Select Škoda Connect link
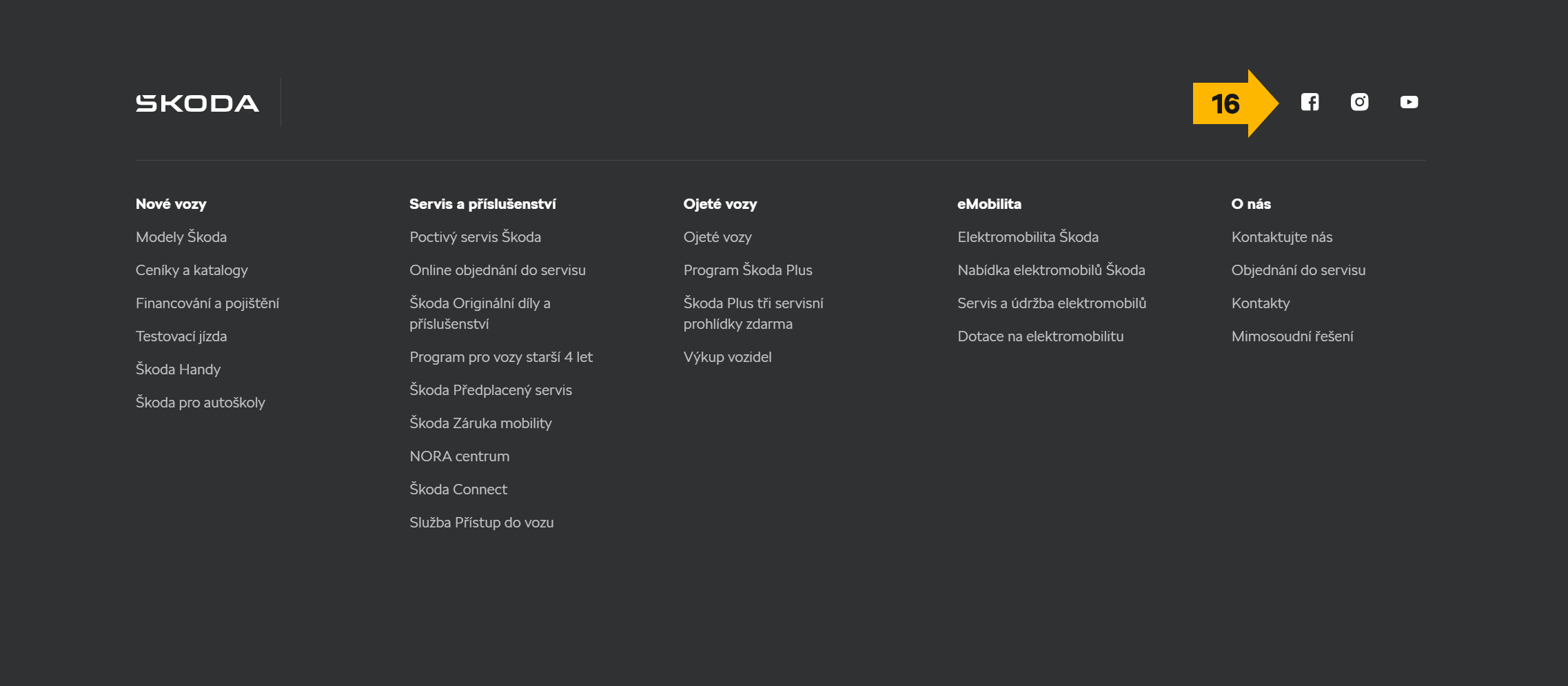This screenshot has width=1568, height=686. [x=458, y=490]
